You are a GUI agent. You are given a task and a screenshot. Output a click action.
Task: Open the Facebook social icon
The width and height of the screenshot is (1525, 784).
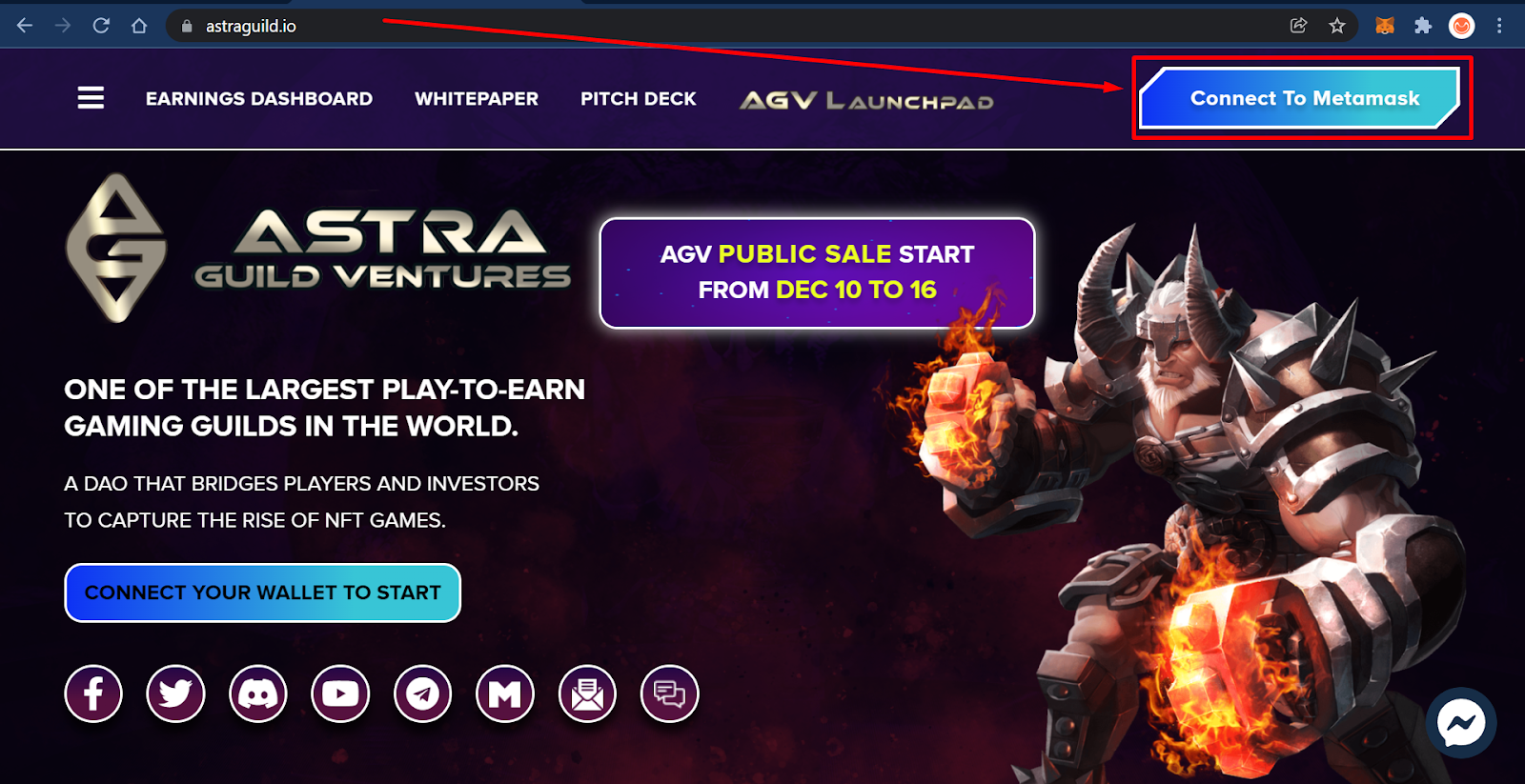click(93, 694)
